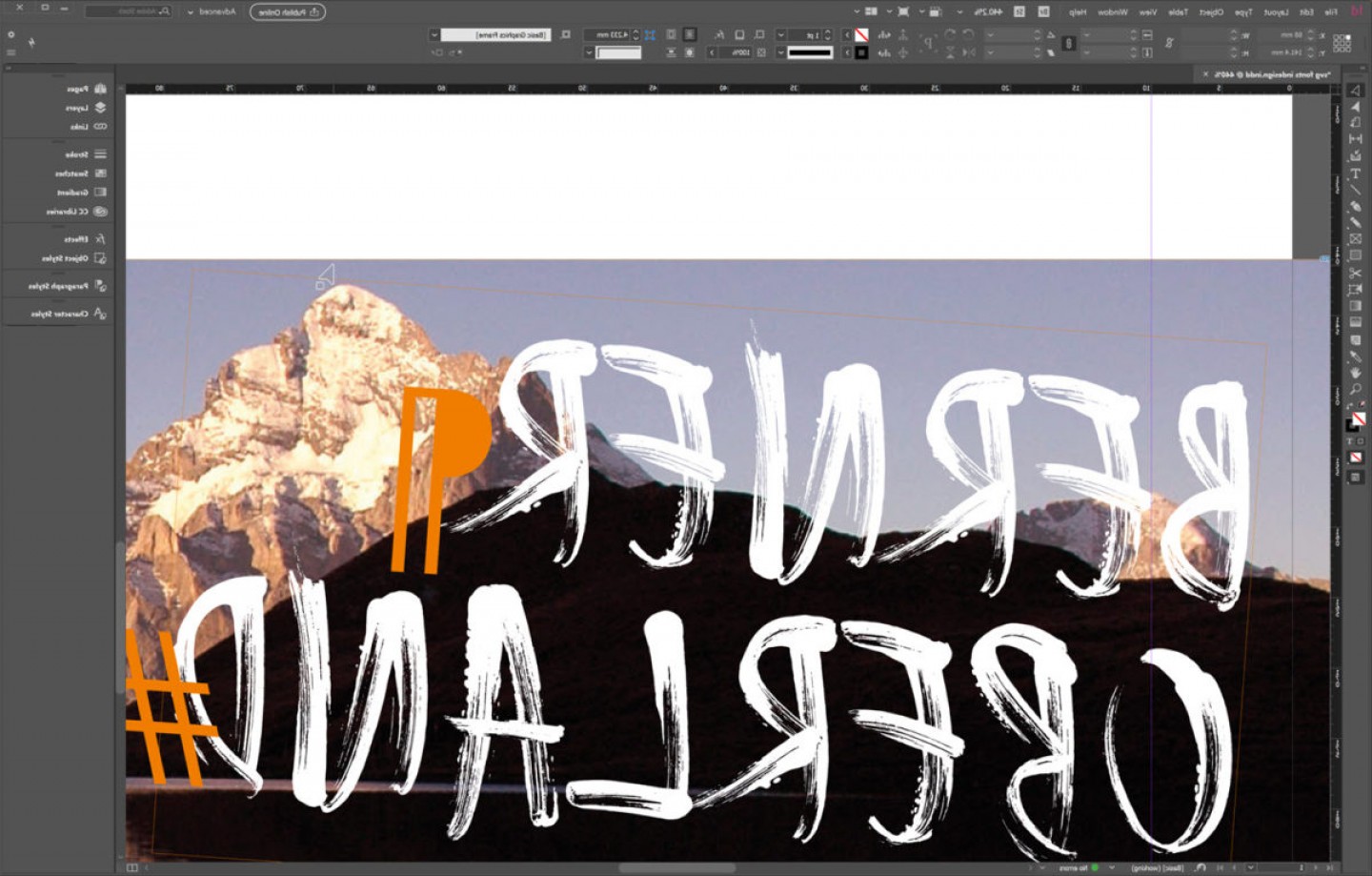The image size is (1372, 876).
Task: Open Adobe Stock via the St icon
Action: 1019,11
